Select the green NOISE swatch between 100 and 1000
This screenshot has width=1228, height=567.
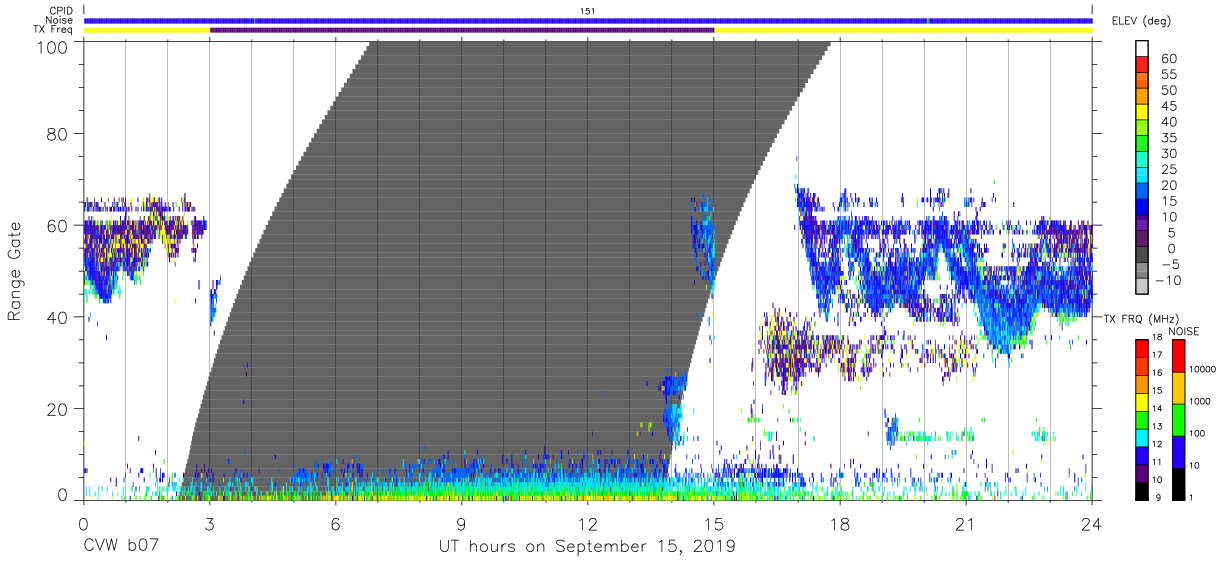(x=1178, y=418)
